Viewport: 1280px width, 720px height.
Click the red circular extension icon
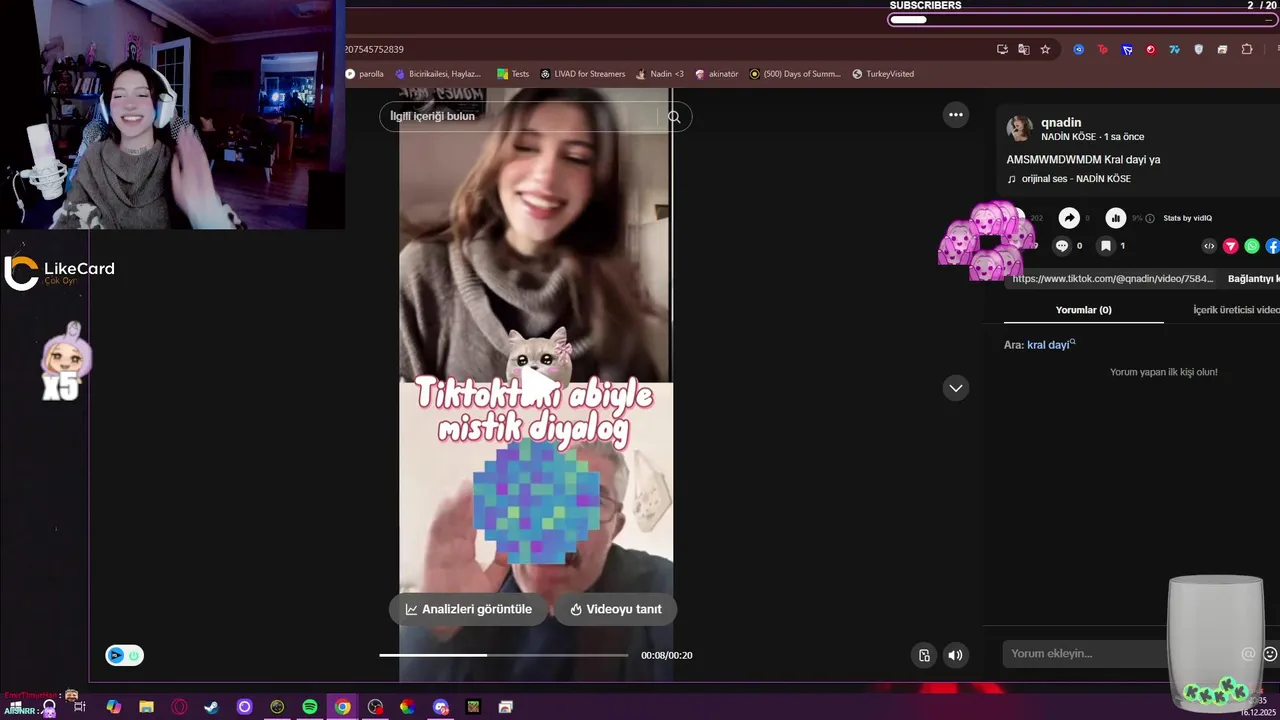pyautogui.click(x=1151, y=49)
